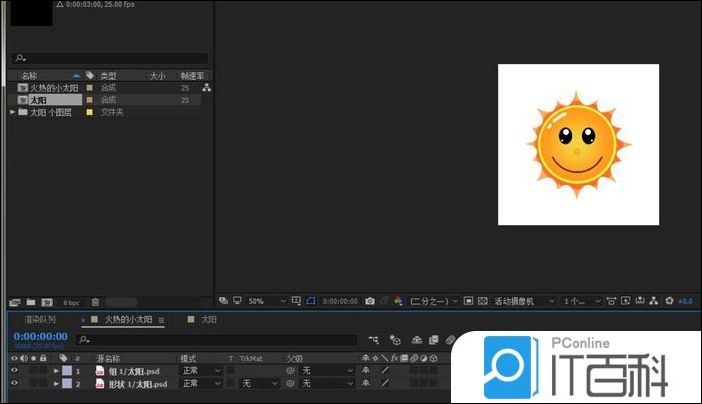Click the trash icon in Project panel

pyautogui.click(x=95, y=302)
